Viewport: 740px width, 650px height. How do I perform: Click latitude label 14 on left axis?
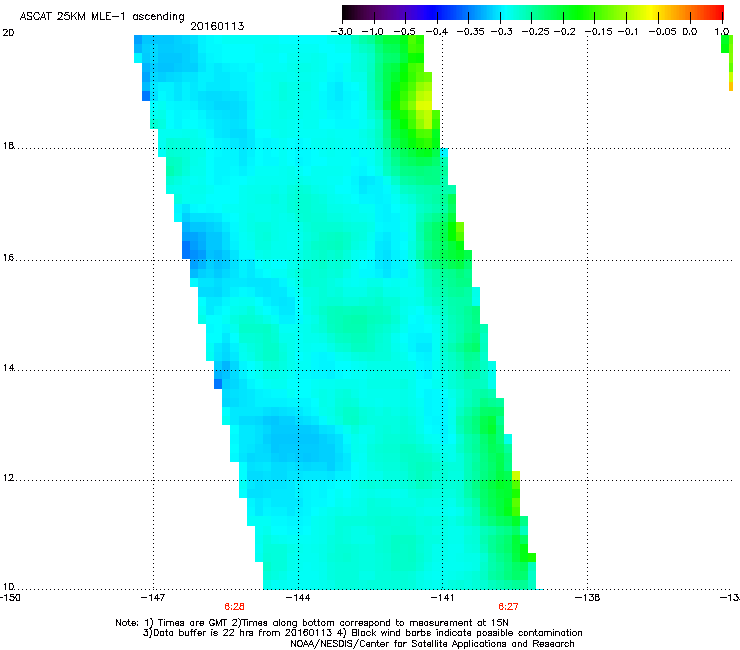pyautogui.click(x=8, y=368)
